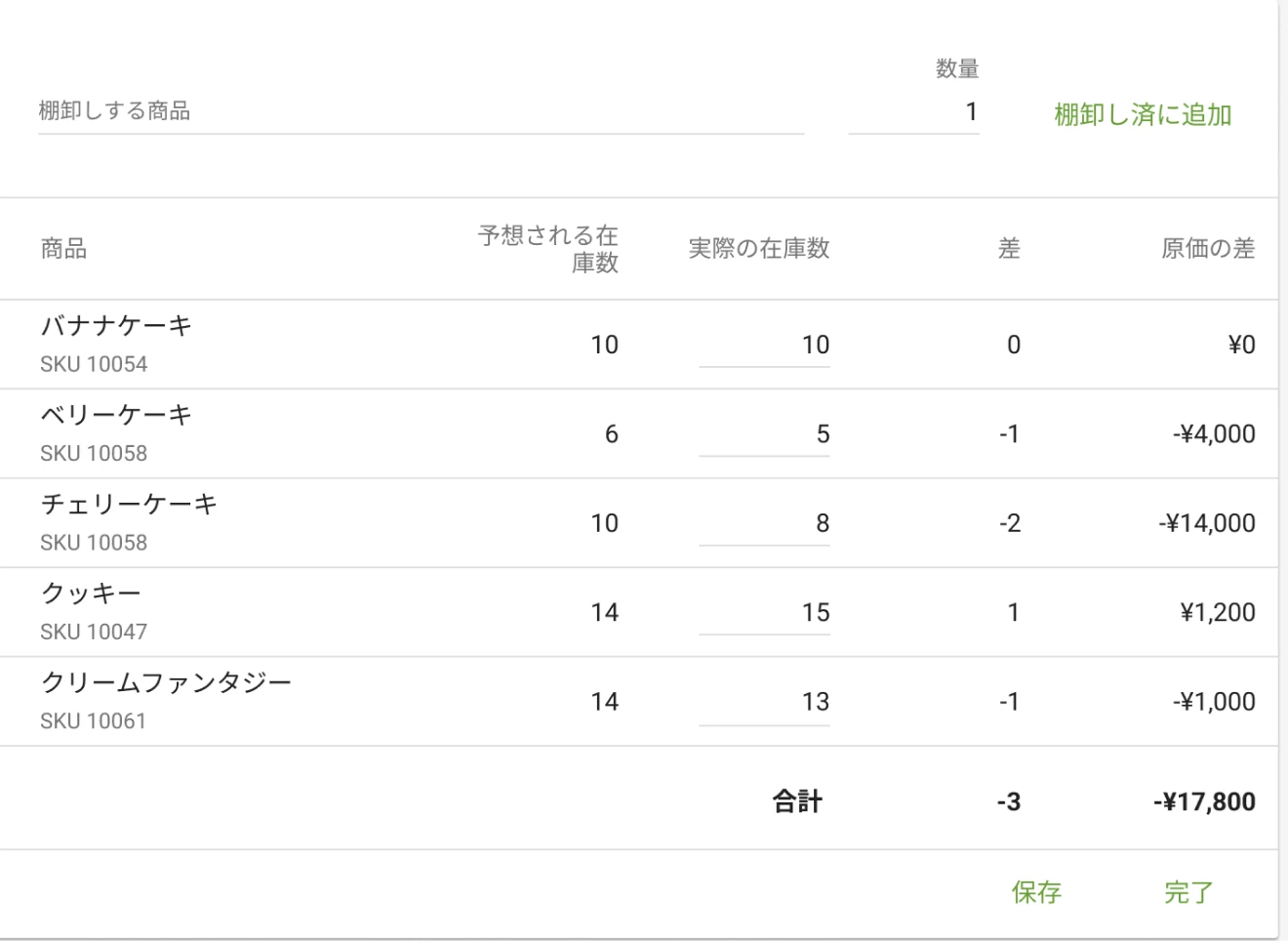Focus the 棚卸しする商品 search field
1288x941 pixels.
[421, 111]
